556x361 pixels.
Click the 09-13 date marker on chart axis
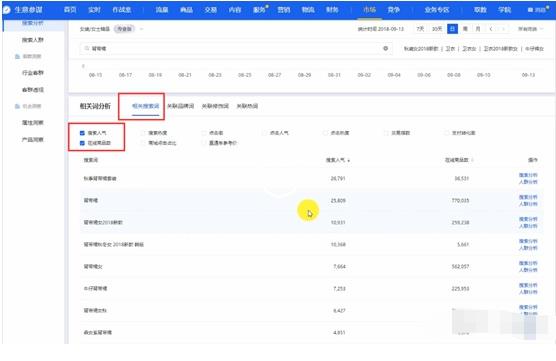pos(528,75)
